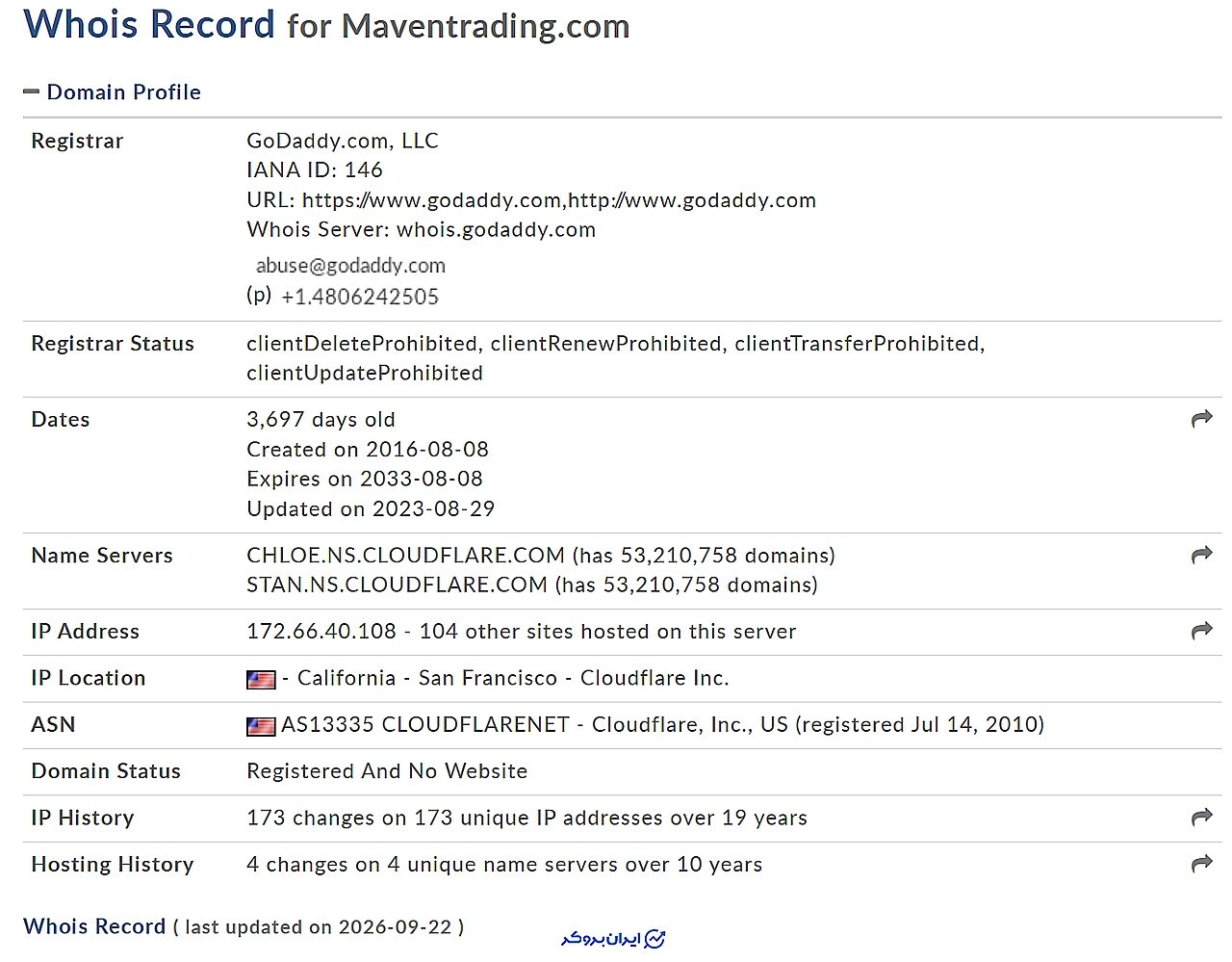Click US flag icon in ASN row
Viewport: 1232px width, 962px height.
(x=261, y=726)
